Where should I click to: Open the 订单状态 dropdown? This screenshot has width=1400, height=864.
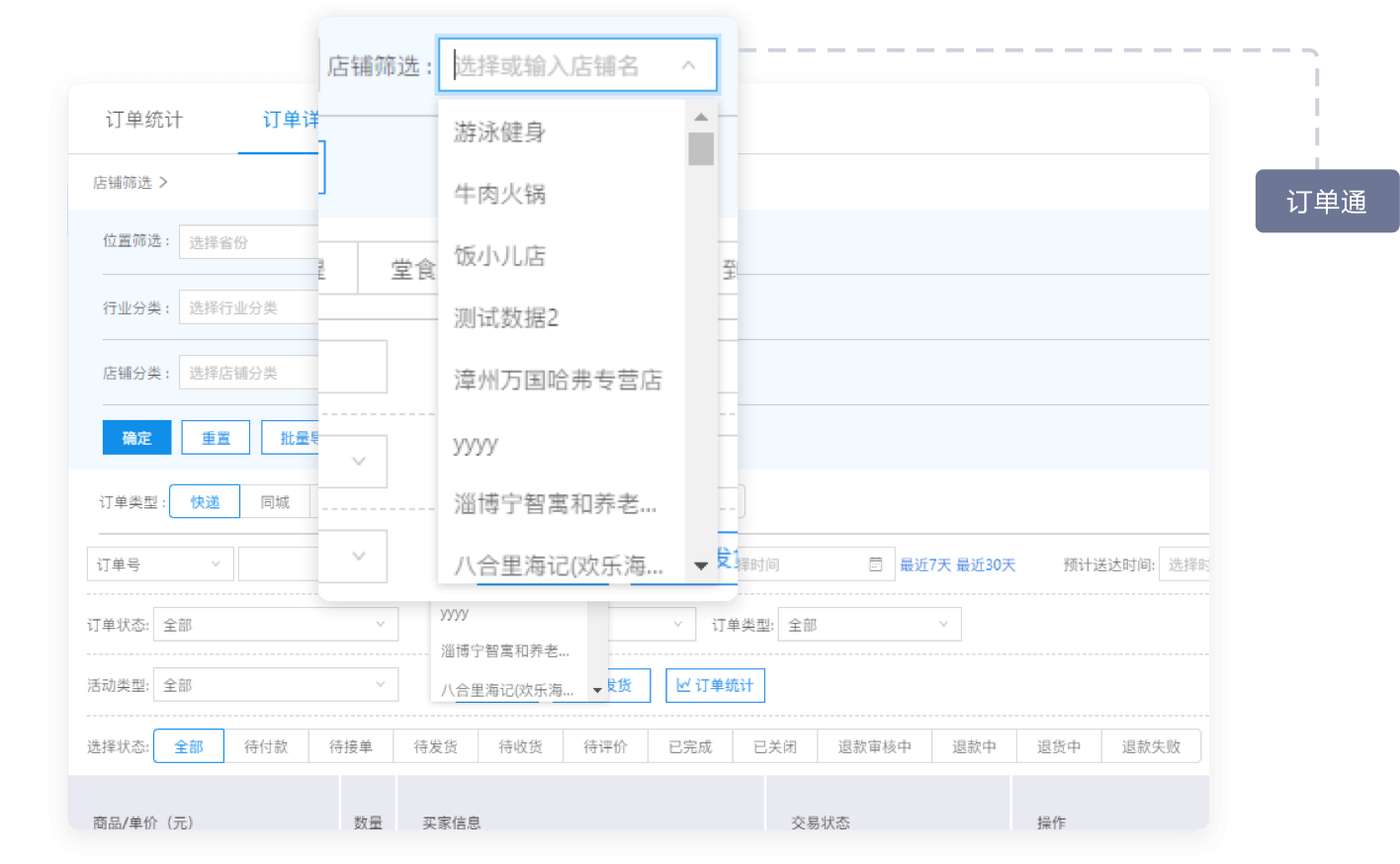(x=275, y=625)
